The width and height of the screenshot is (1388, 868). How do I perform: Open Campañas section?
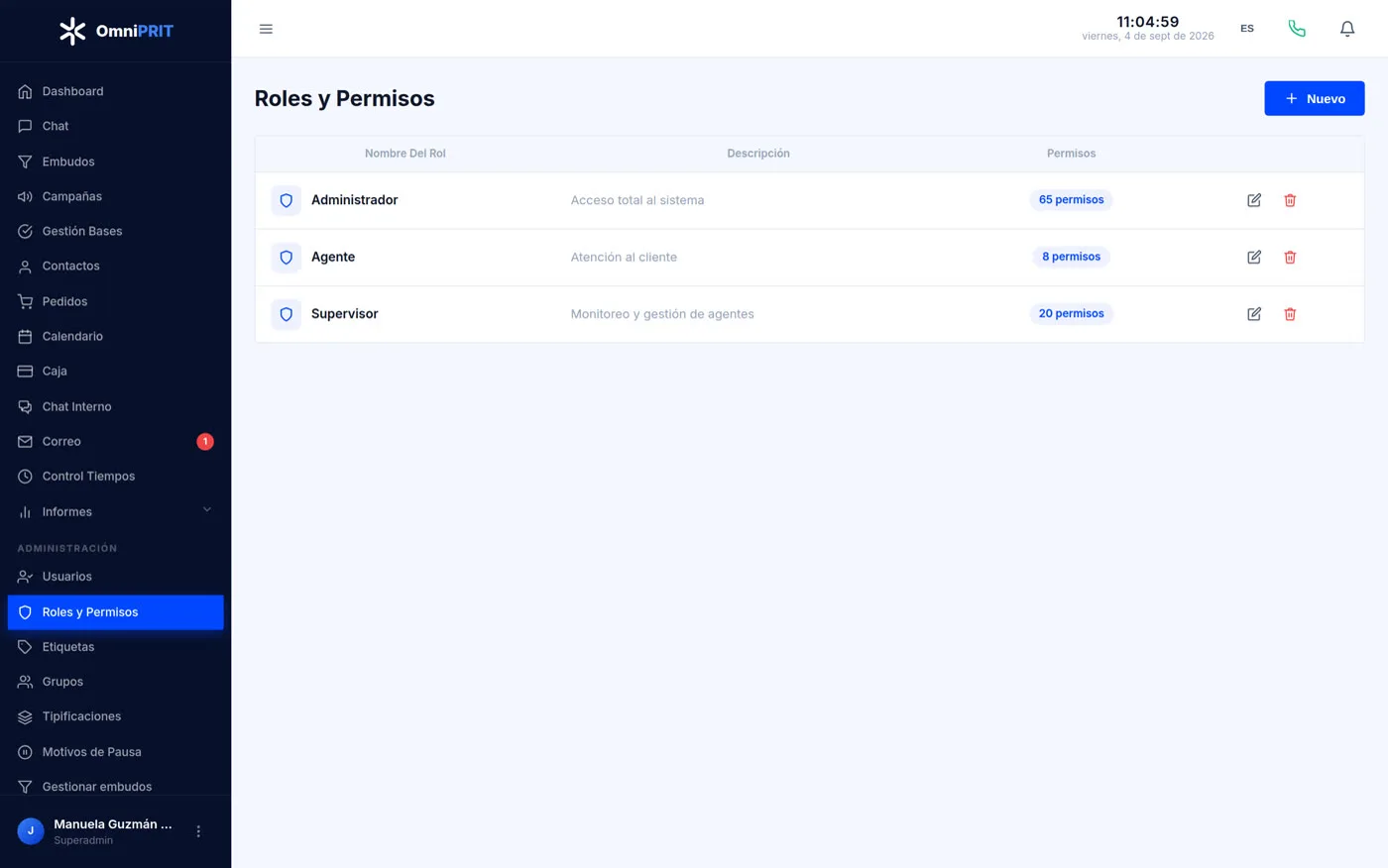[x=116, y=196]
